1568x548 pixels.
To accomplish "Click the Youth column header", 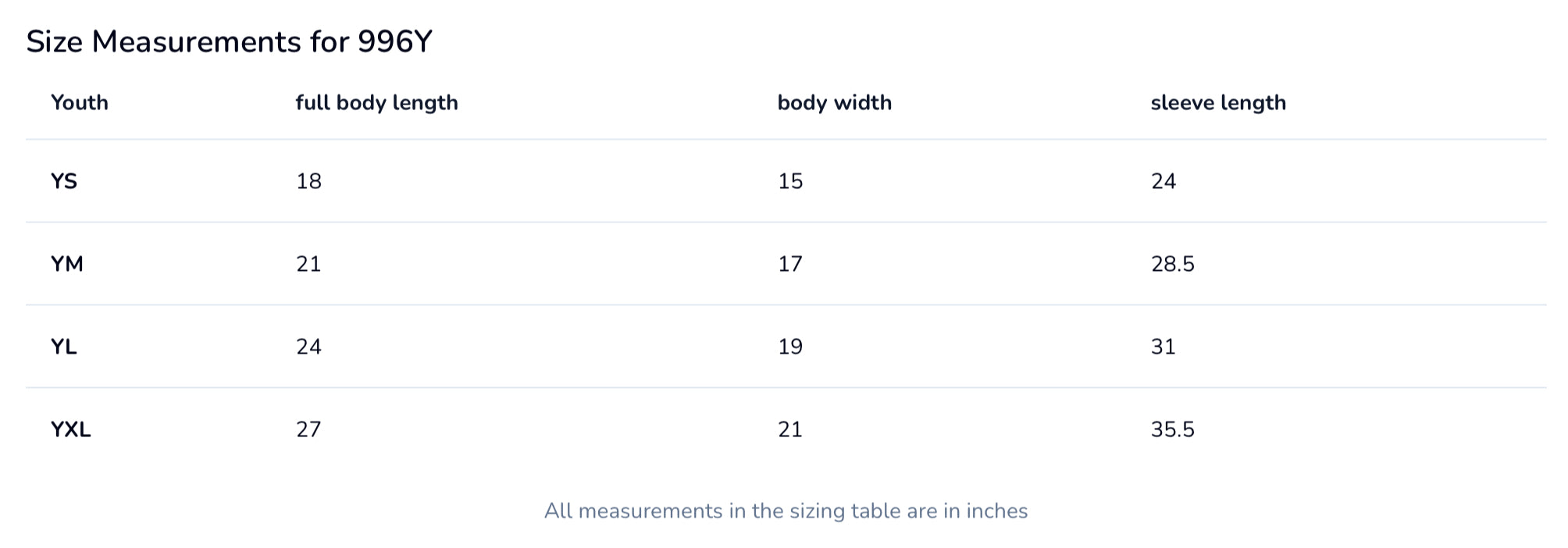I will tap(80, 103).
